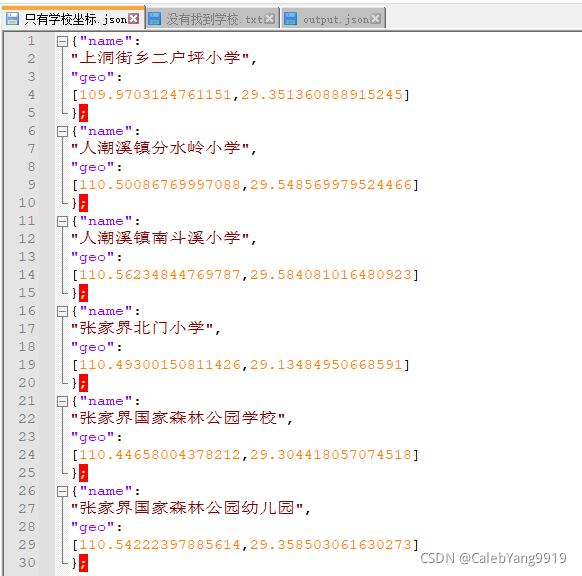Image resolution: width=582 pixels, height=576 pixels.
Task: Click the text "人潮溪镇南斗溪小学"
Action: [160, 238]
